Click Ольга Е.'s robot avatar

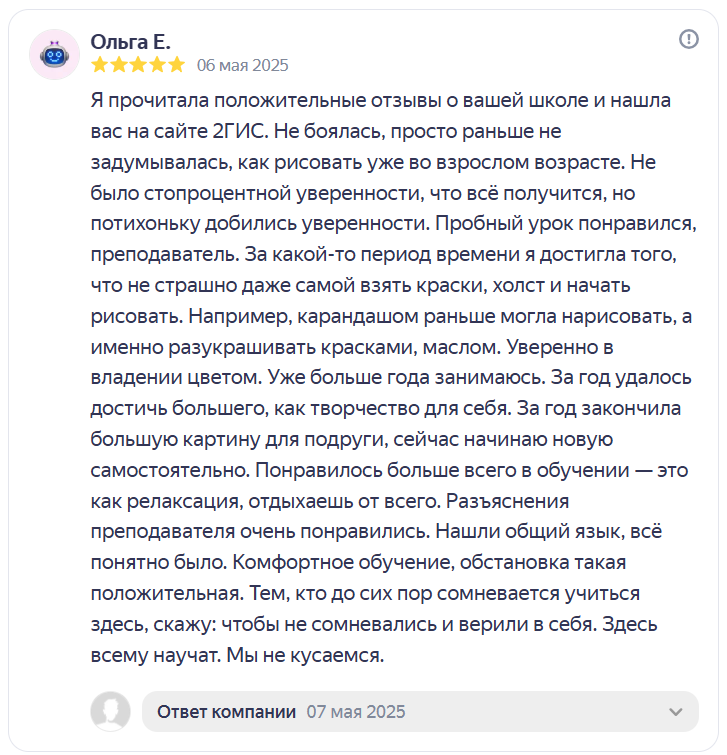coord(56,55)
